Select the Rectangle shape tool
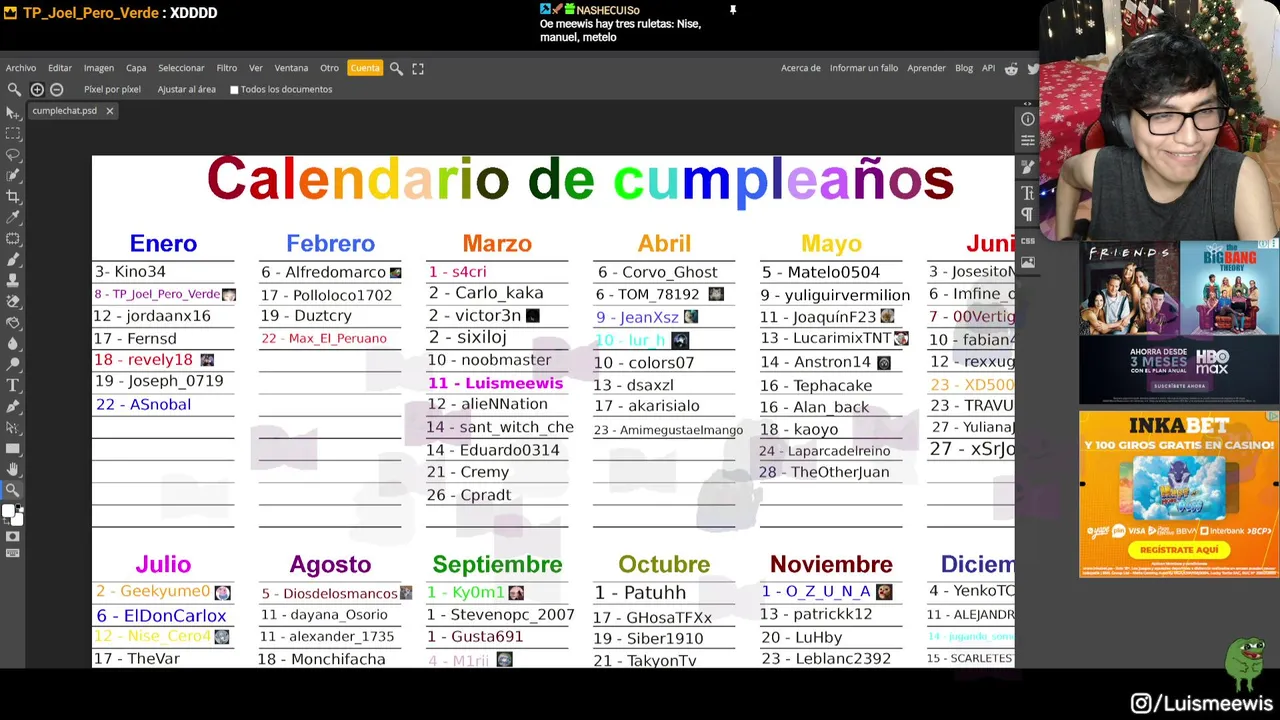The width and height of the screenshot is (1280, 720). (x=13, y=448)
